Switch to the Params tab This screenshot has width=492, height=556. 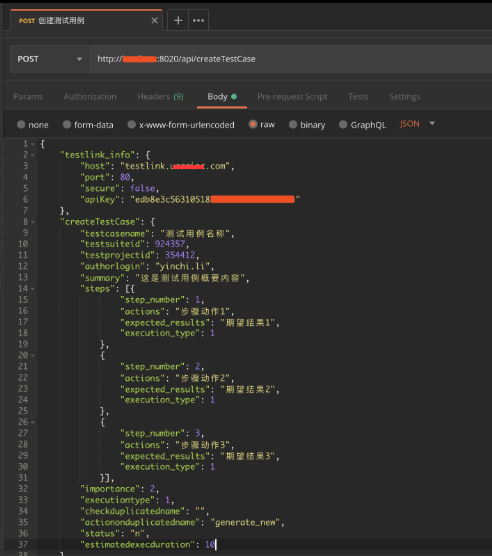(28, 96)
